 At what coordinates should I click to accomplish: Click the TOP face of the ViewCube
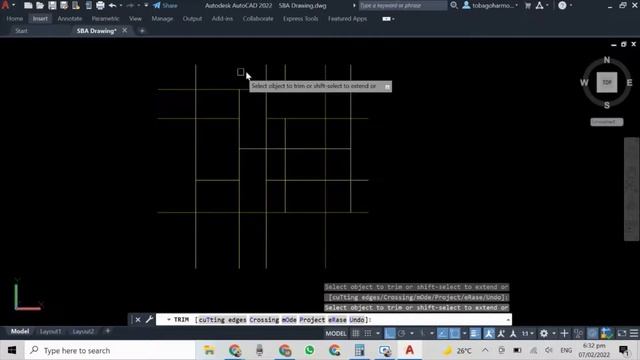[x=607, y=82]
